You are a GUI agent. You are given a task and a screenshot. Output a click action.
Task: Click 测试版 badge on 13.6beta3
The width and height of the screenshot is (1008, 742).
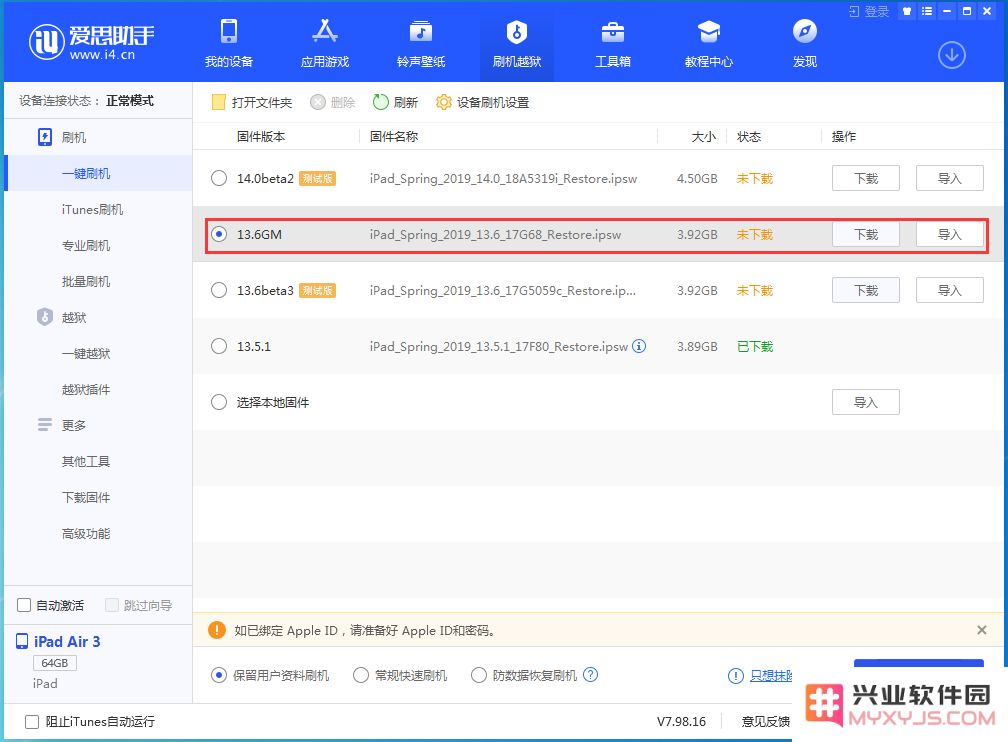point(318,290)
